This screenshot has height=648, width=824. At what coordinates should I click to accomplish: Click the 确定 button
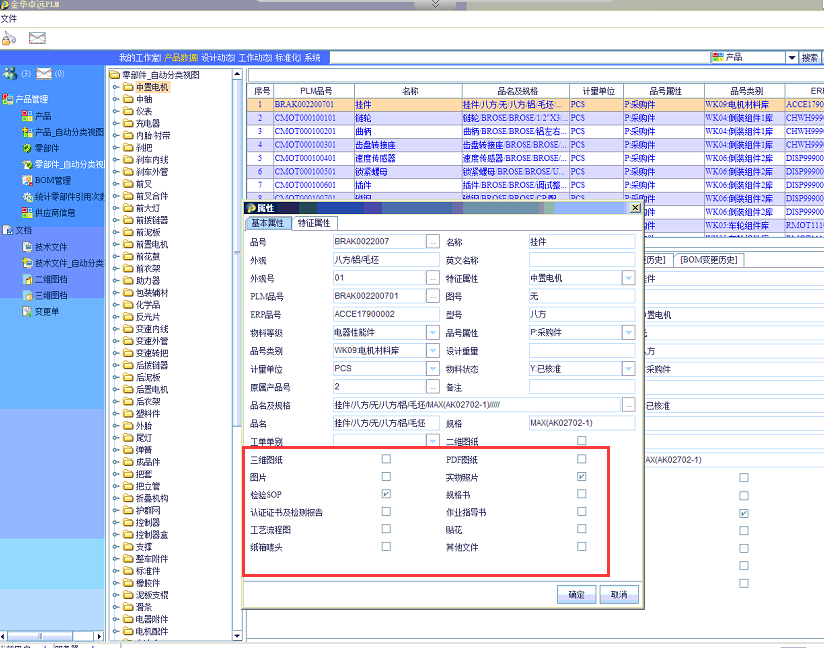click(576, 594)
